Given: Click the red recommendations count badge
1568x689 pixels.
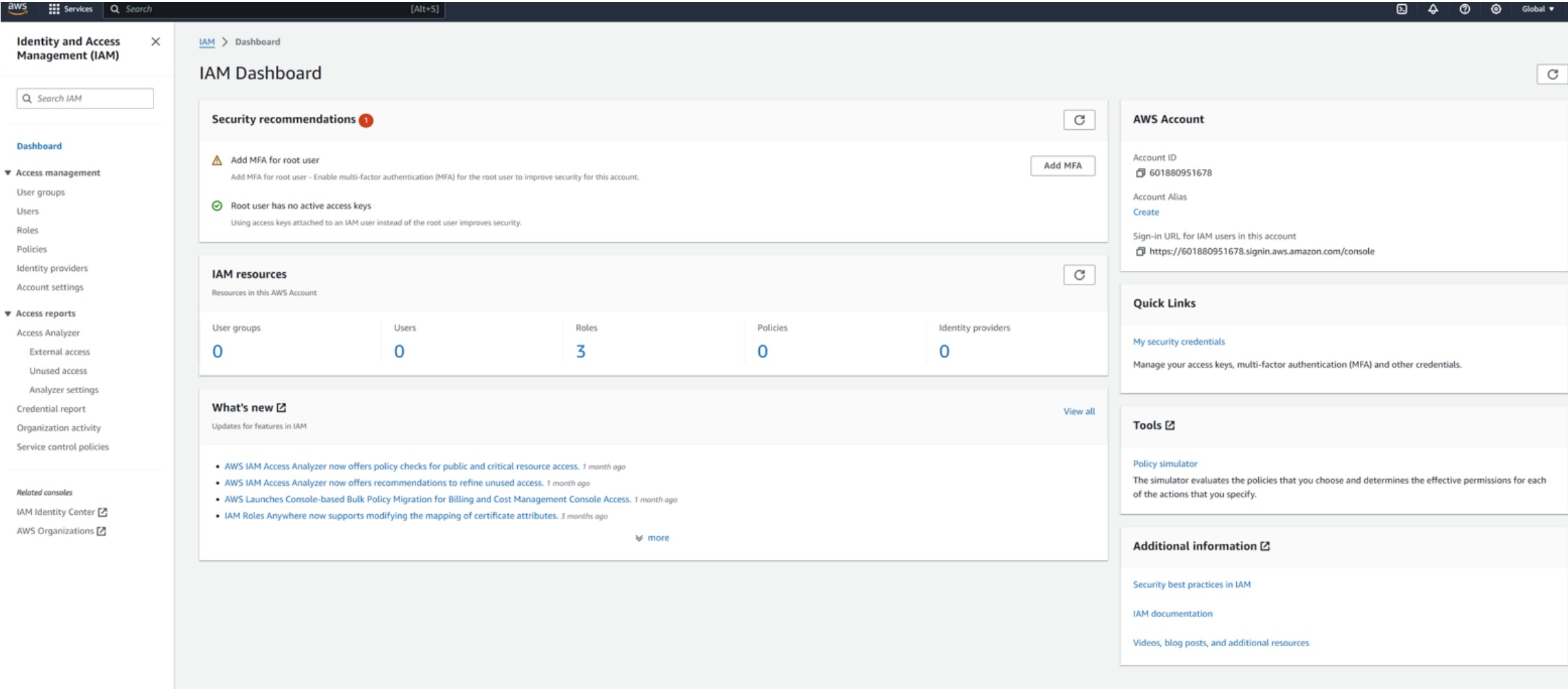Looking at the screenshot, I should pos(366,120).
